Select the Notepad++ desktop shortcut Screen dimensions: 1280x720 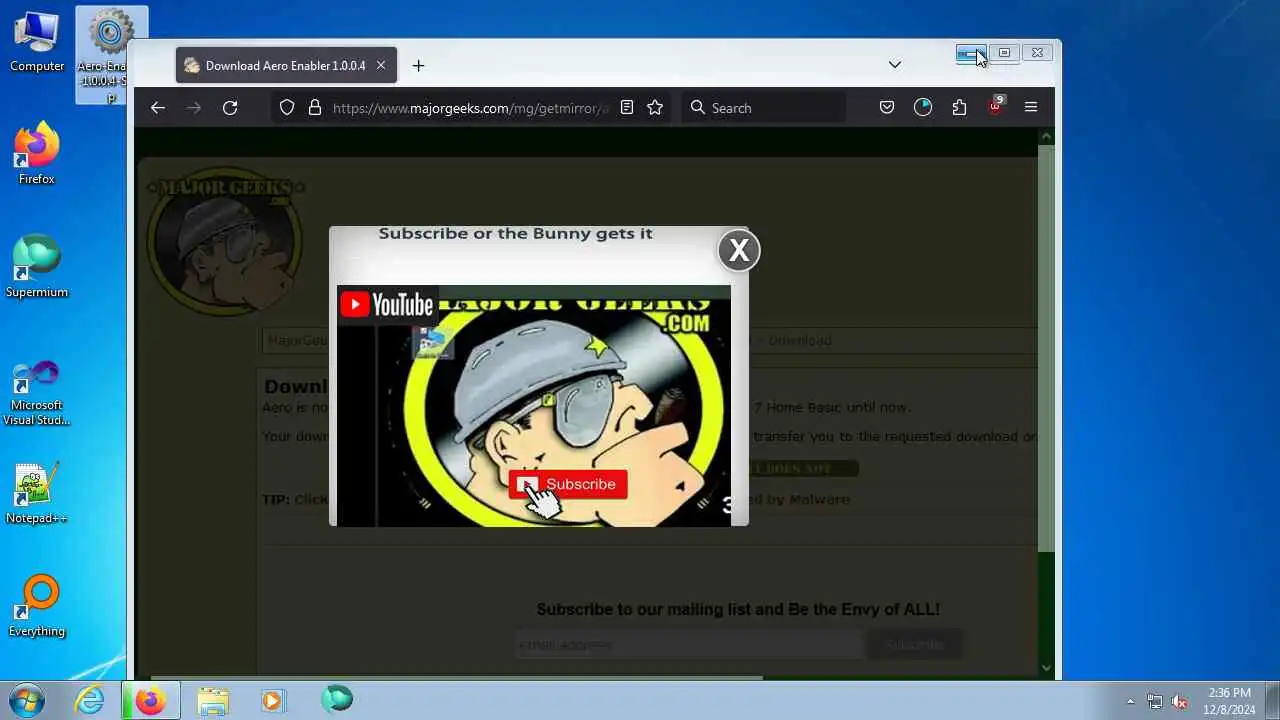tap(37, 494)
